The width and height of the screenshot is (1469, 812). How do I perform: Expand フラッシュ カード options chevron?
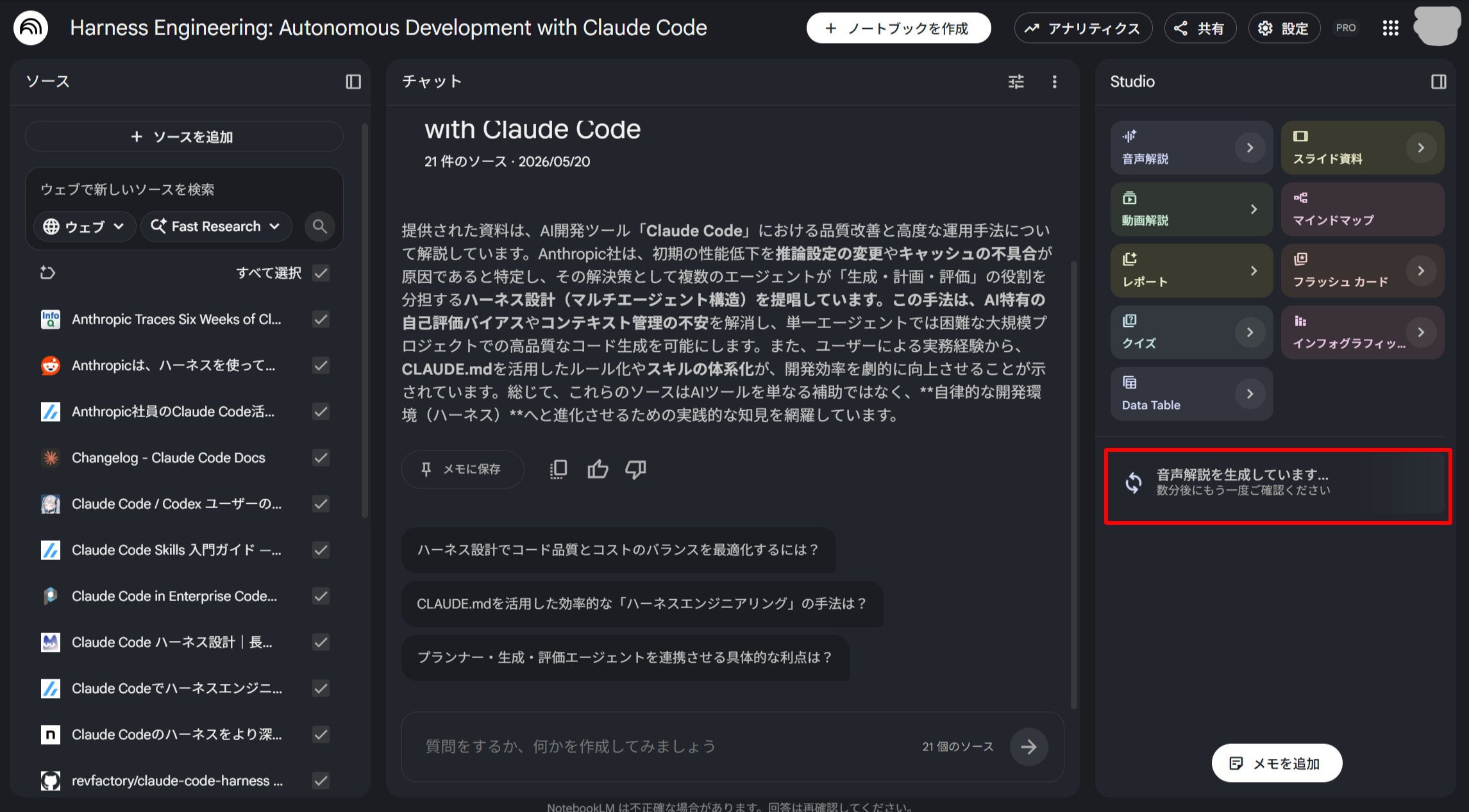(x=1421, y=270)
